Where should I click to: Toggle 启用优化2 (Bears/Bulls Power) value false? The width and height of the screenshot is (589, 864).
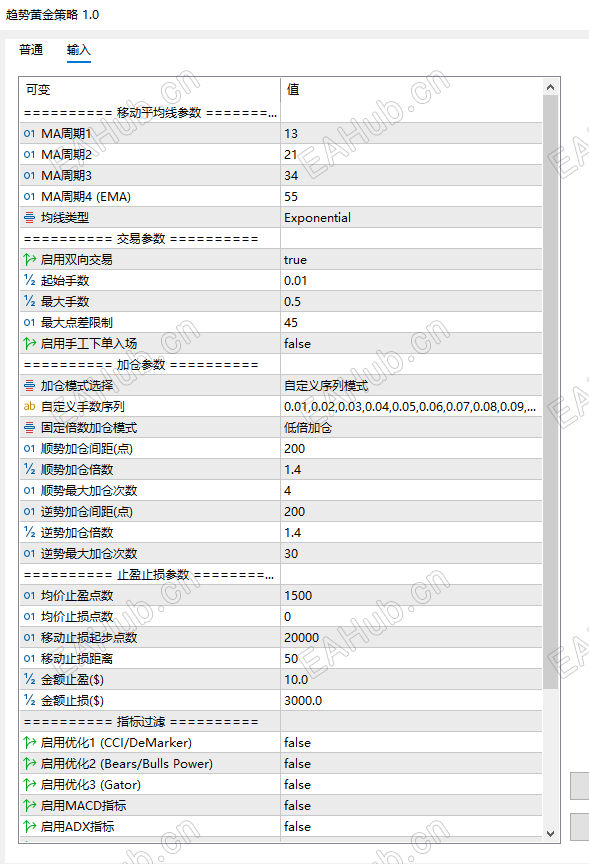(x=411, y=764)
